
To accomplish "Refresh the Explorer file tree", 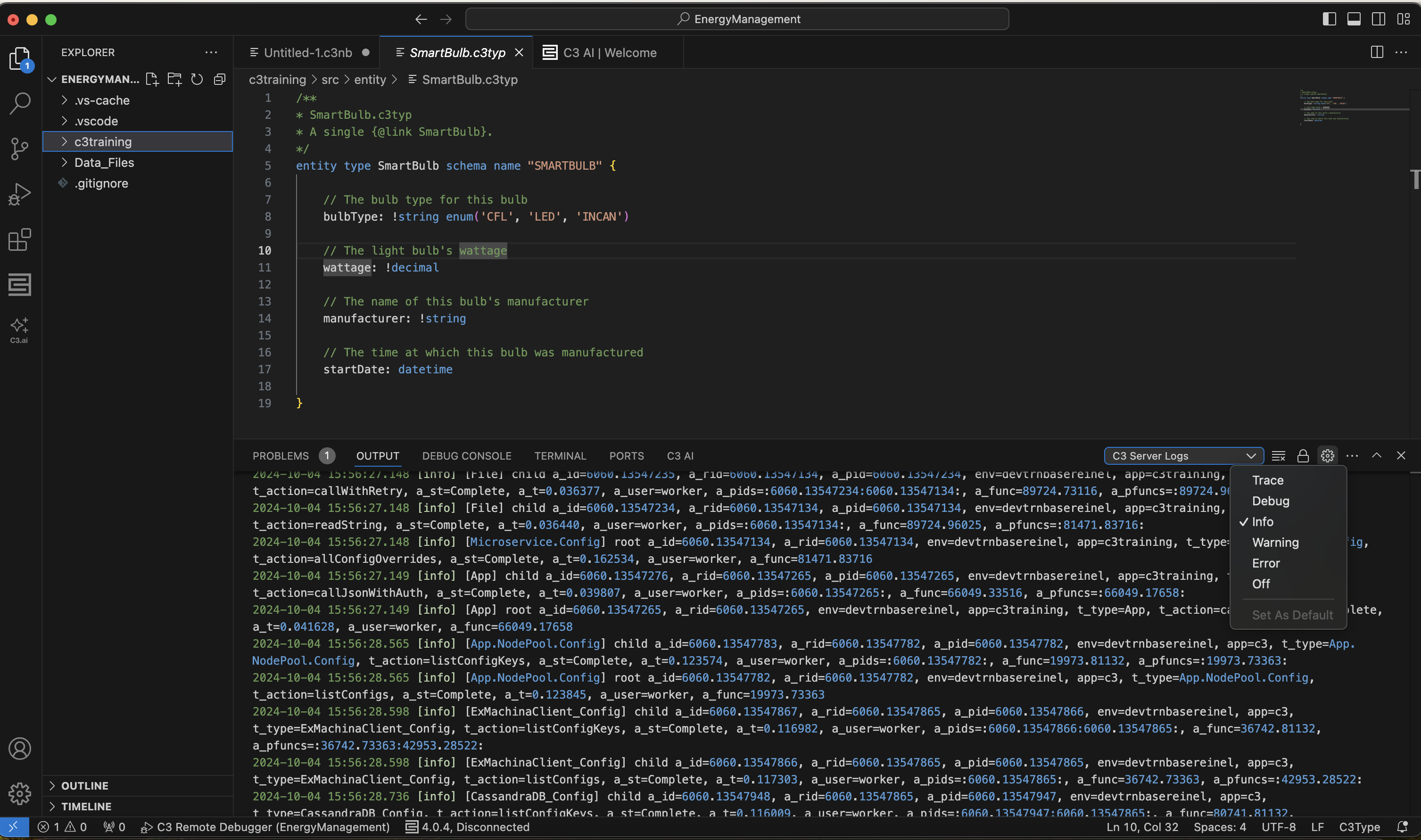I will [x=197, y=79].
